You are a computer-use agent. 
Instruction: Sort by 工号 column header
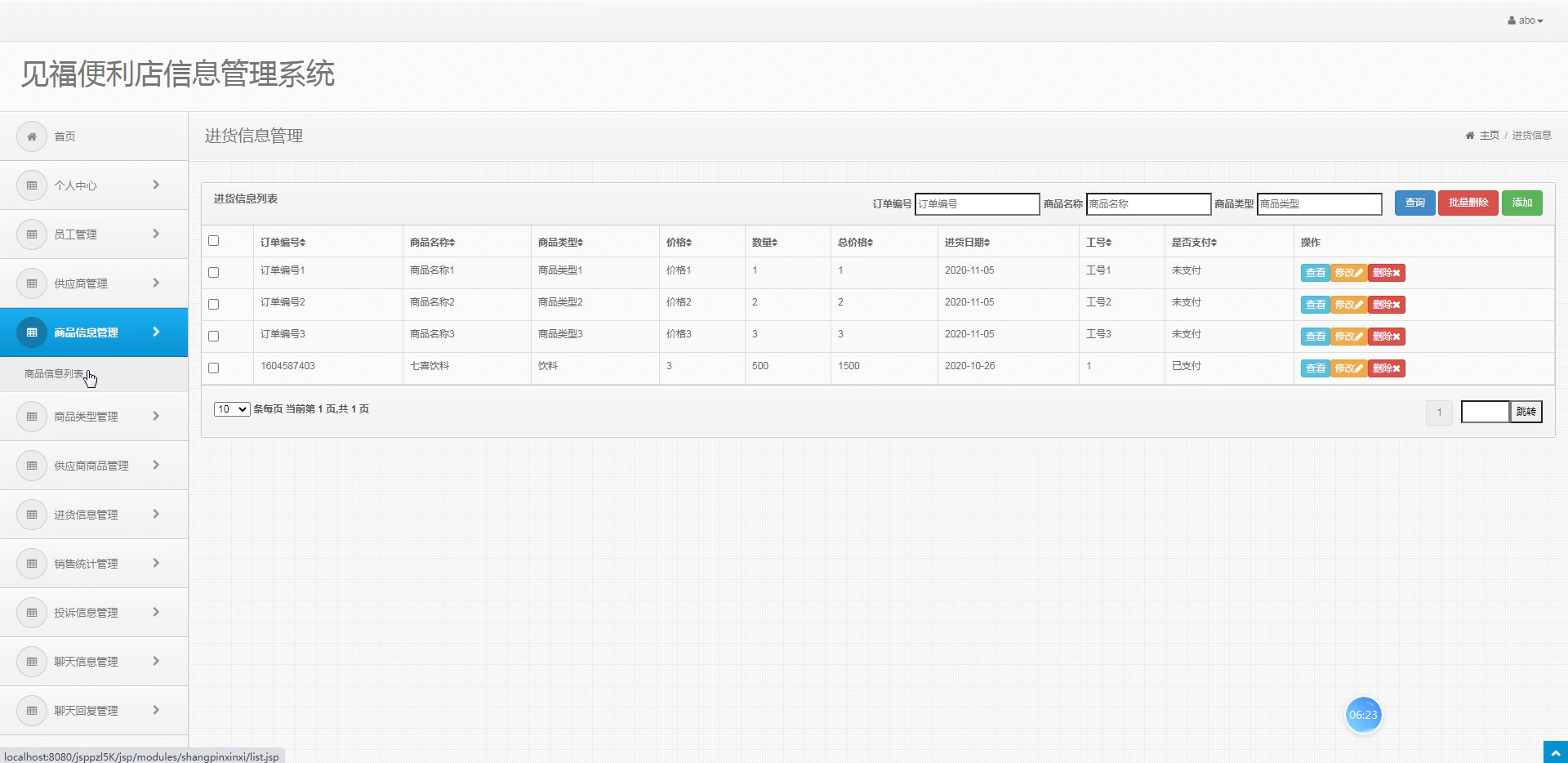(1098, 243)
